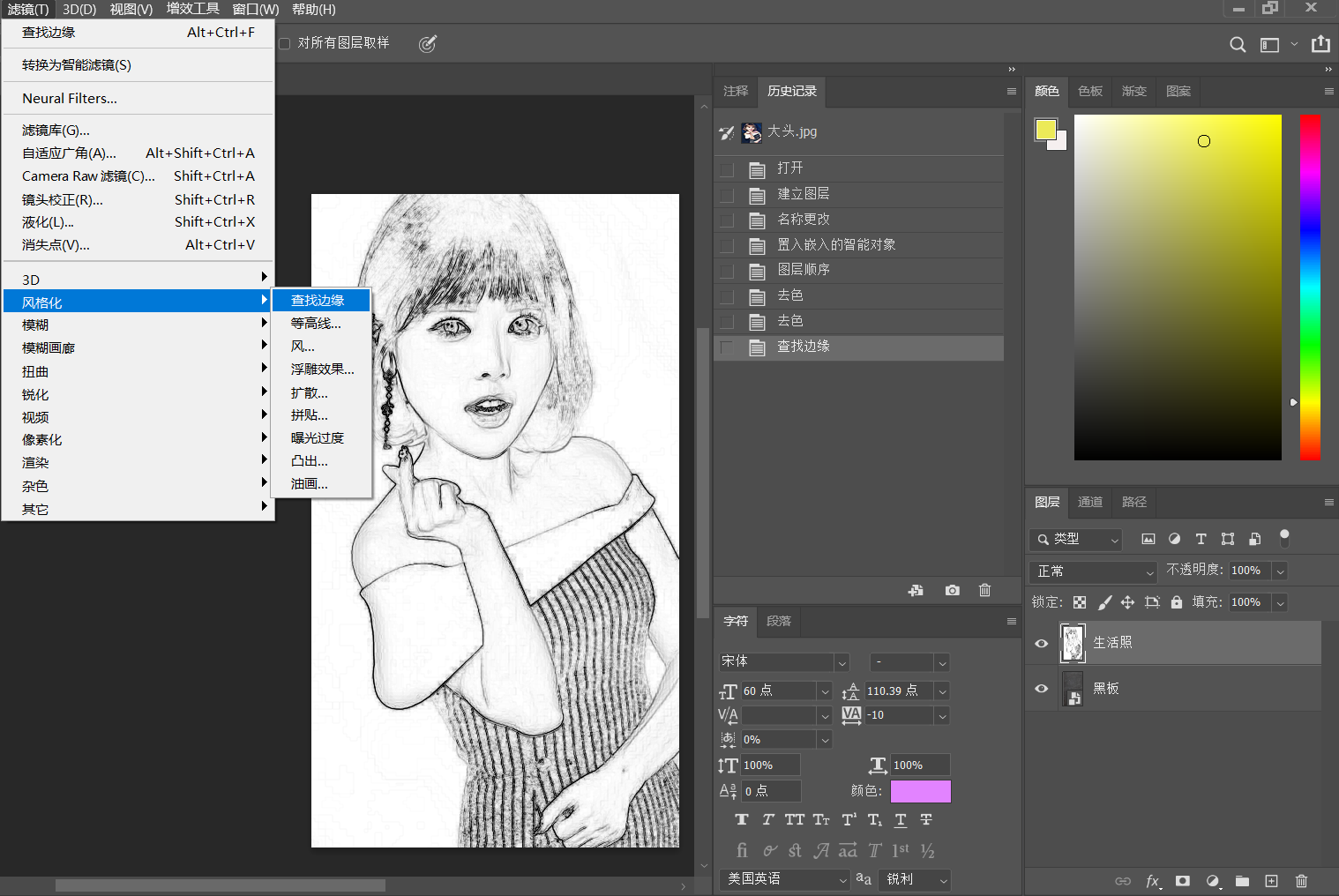Image resolution: width=1339 pixels, height=896 pixels.
Task: Hide the 生活照 layer visibility eye
Action: pyautogui.click(x=1041, y=643)
